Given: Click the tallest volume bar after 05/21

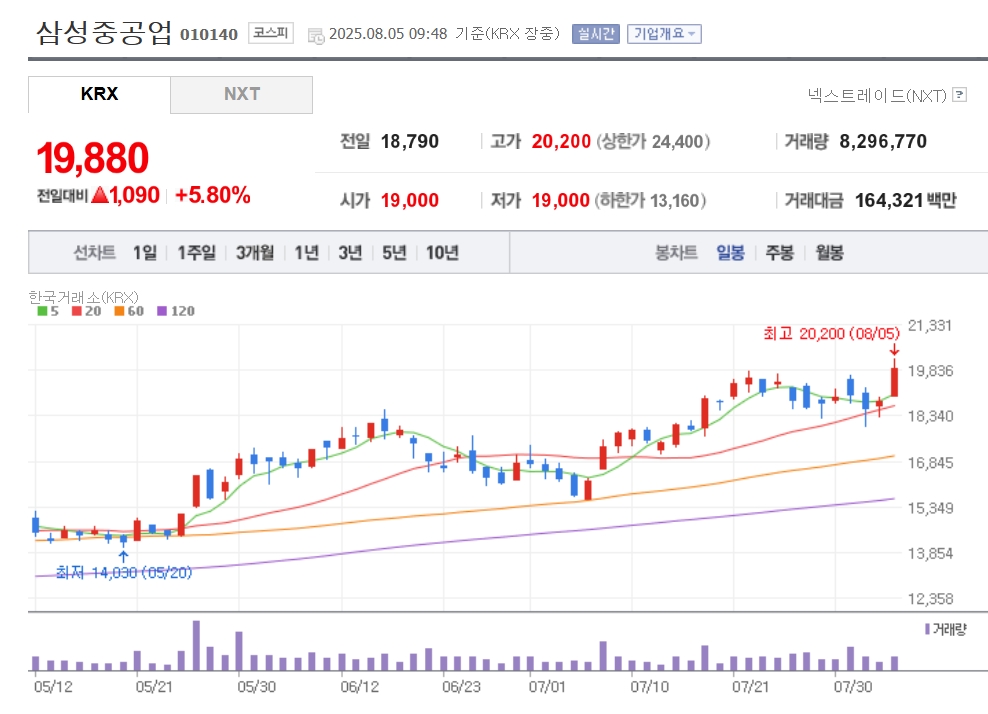Looking at the screenshot, I should pyautogui.click(x=197, y=645).
